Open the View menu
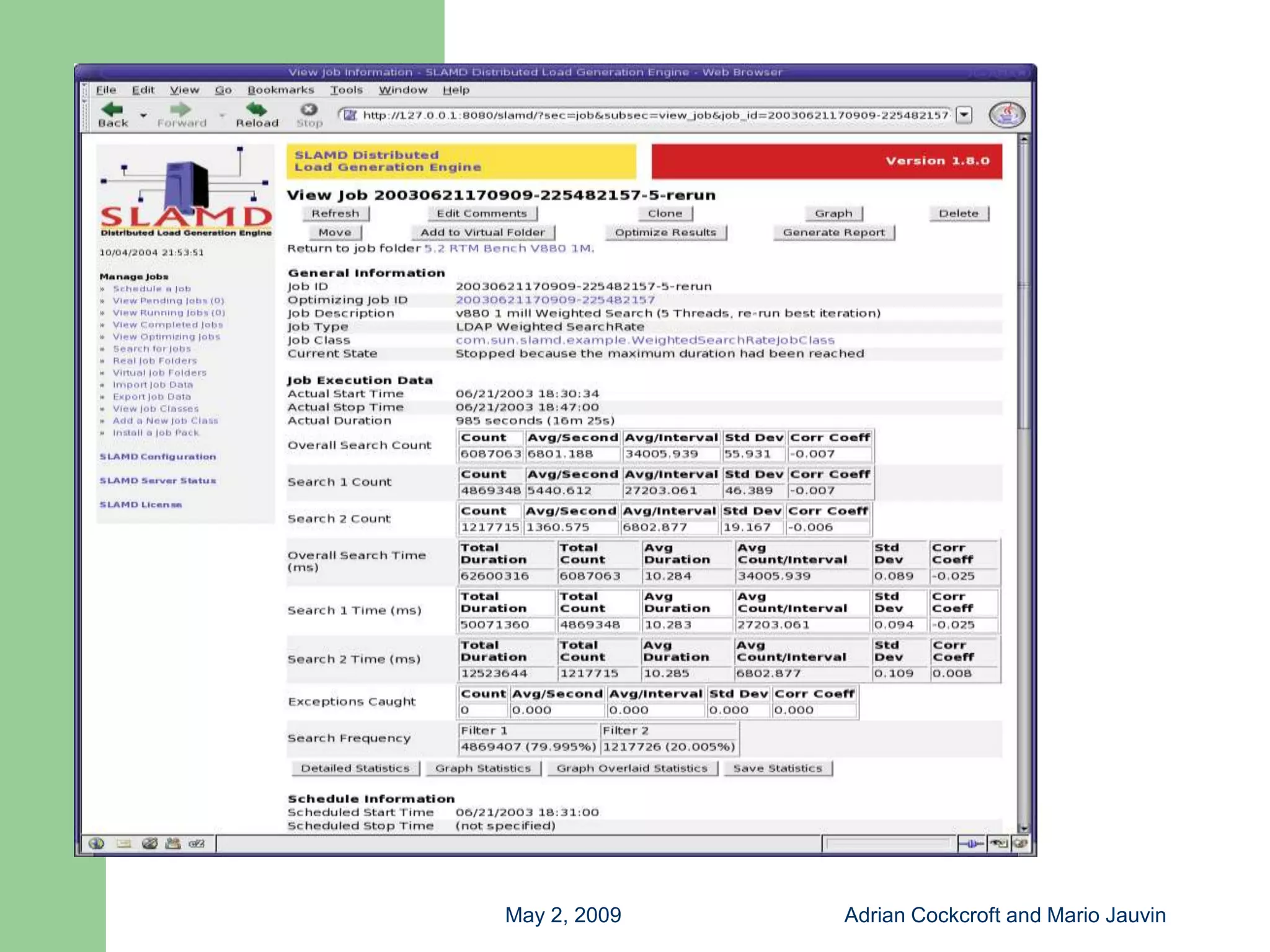The image size is (1270, 952). click(184, 90)
